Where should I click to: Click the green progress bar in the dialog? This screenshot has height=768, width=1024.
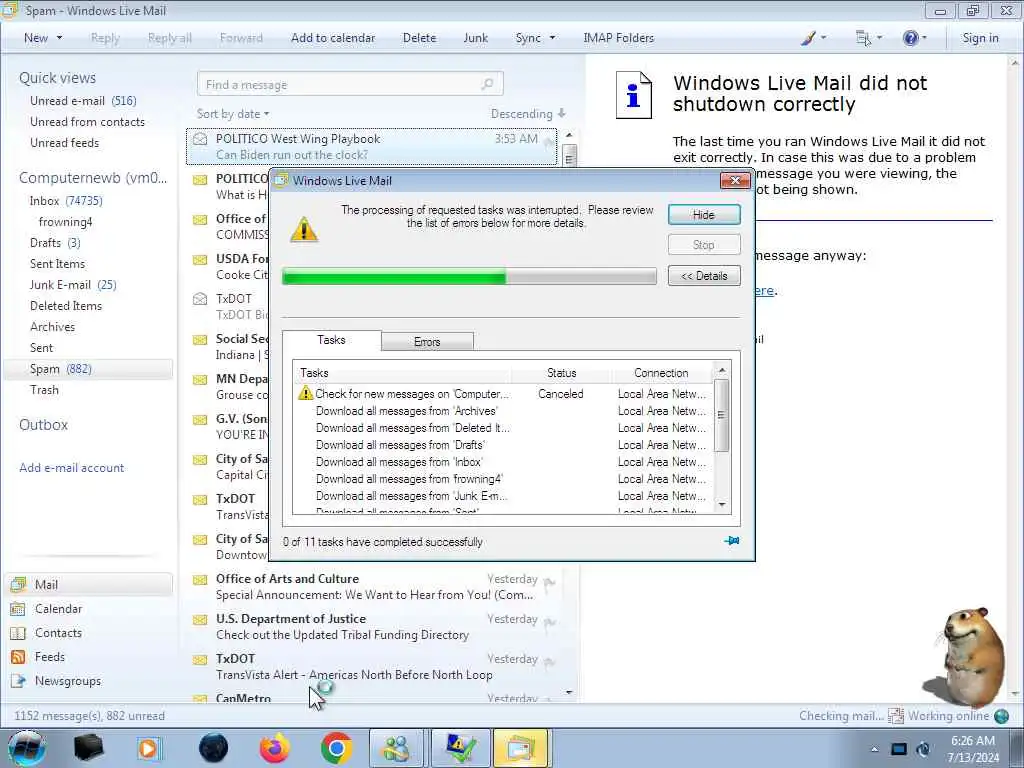click(x=469, y=276)
